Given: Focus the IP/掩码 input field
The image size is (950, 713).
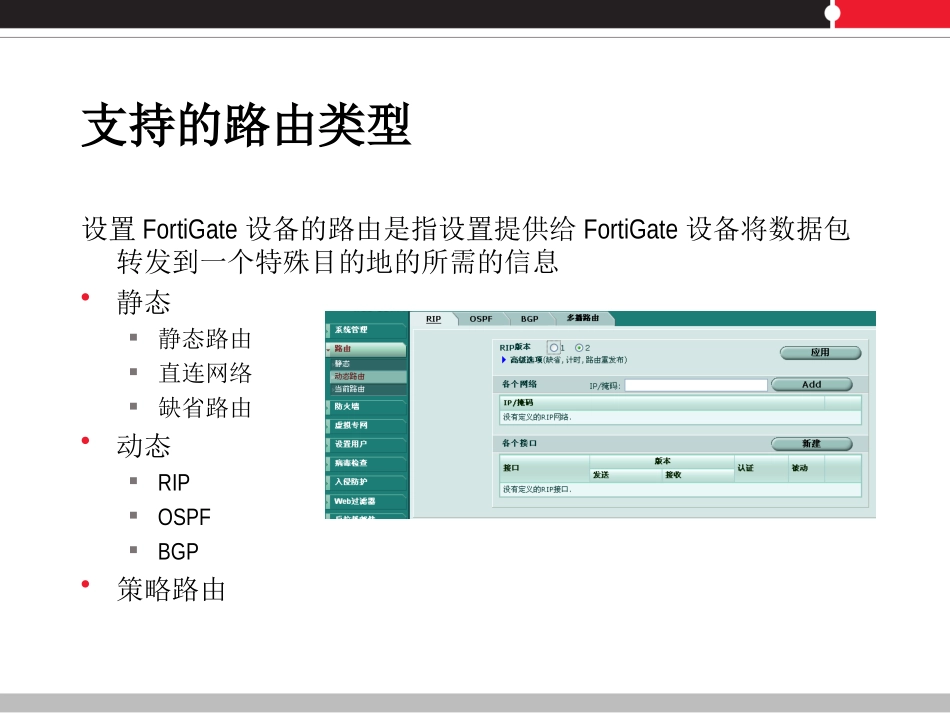Looking at the screenshot, I should coord(696,385).
